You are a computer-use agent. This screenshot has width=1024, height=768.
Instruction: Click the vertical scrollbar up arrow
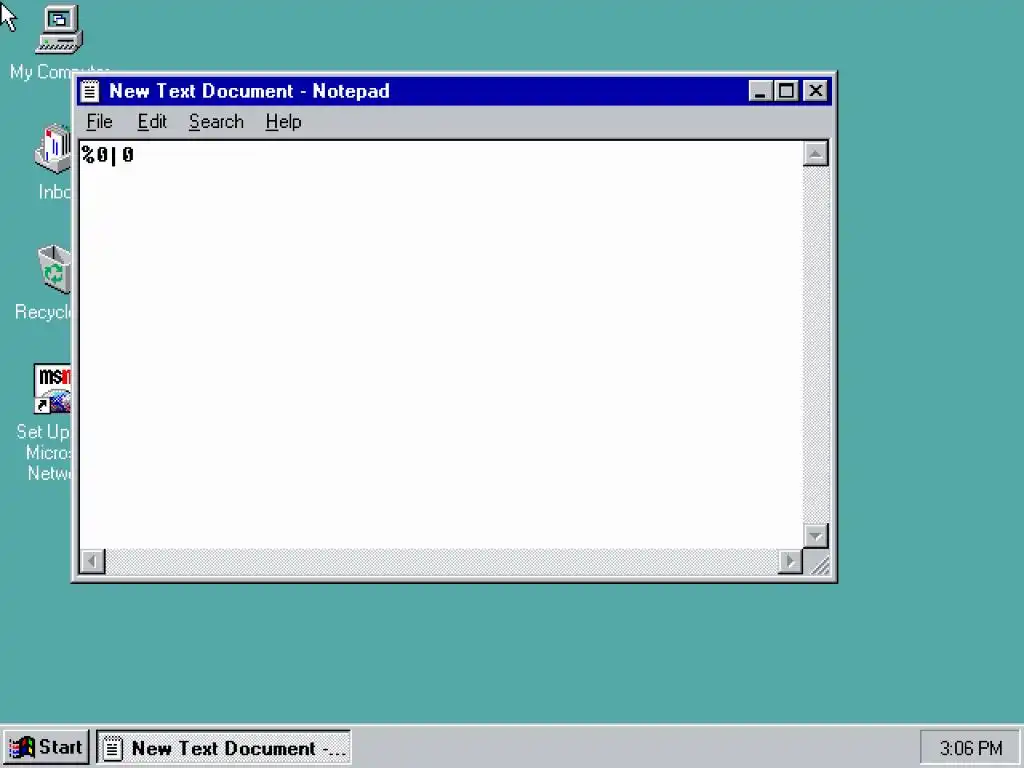815,154
